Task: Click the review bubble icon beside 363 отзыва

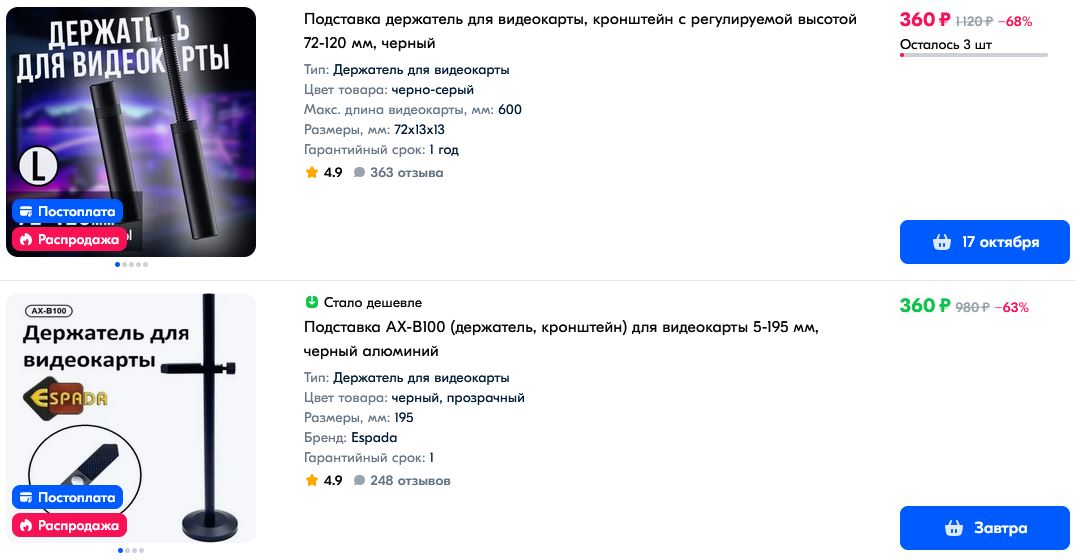Action: 359,173
